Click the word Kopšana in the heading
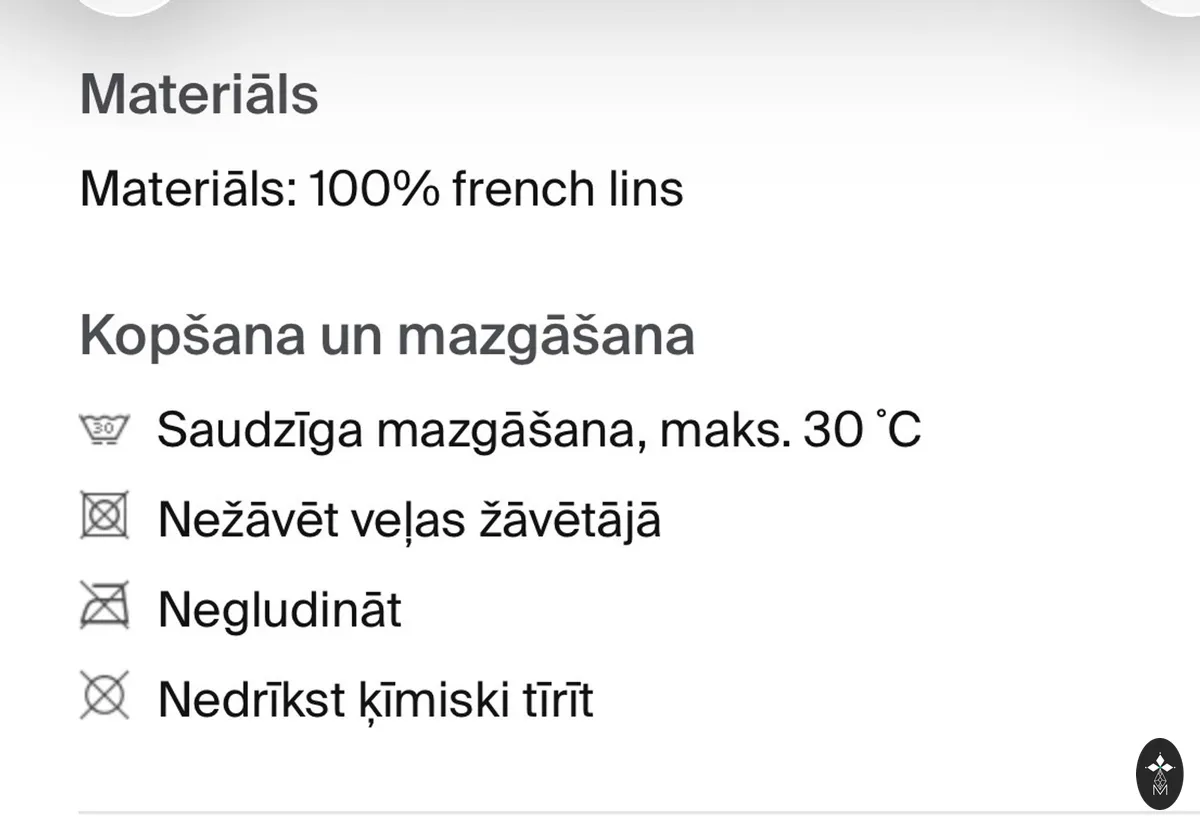This screenshot has height=826, width=1200. 192,337
